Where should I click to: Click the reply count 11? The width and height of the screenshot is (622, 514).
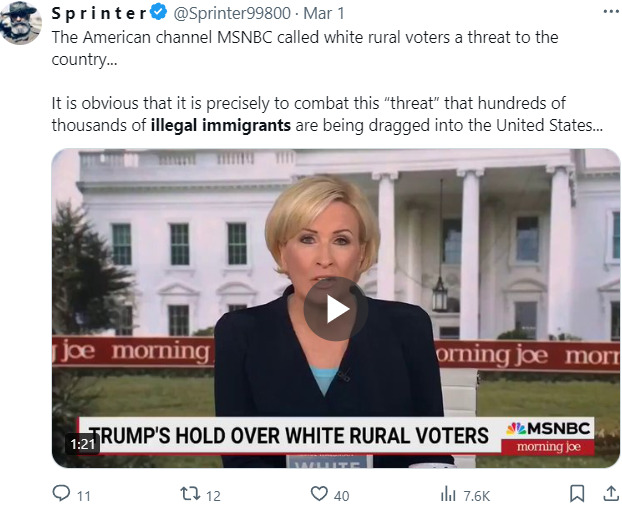pos(83,495)
